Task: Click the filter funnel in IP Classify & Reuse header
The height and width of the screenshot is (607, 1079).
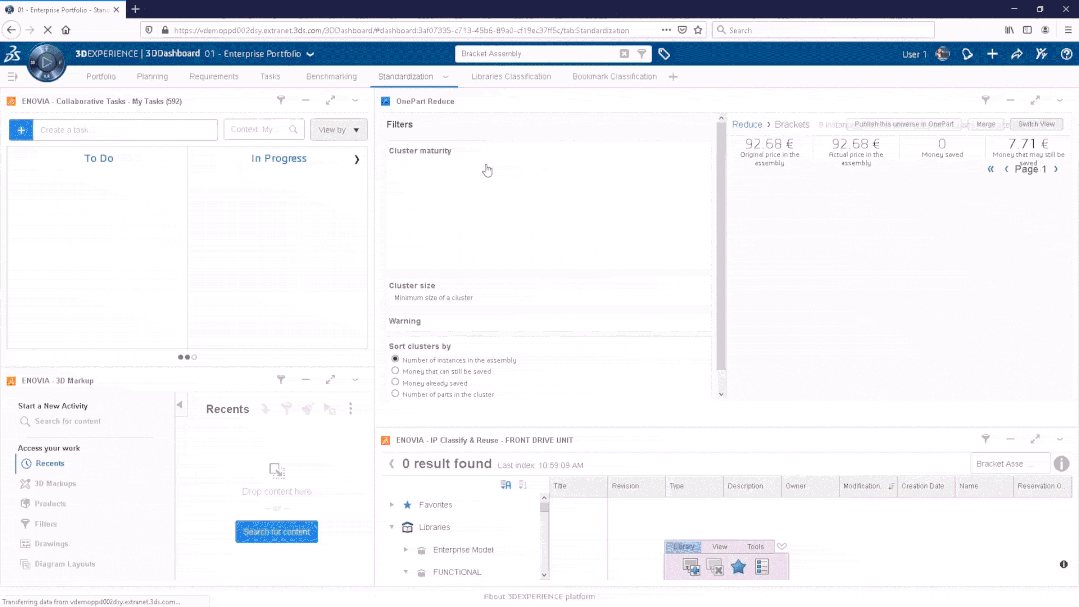Action: click(985, 439)
